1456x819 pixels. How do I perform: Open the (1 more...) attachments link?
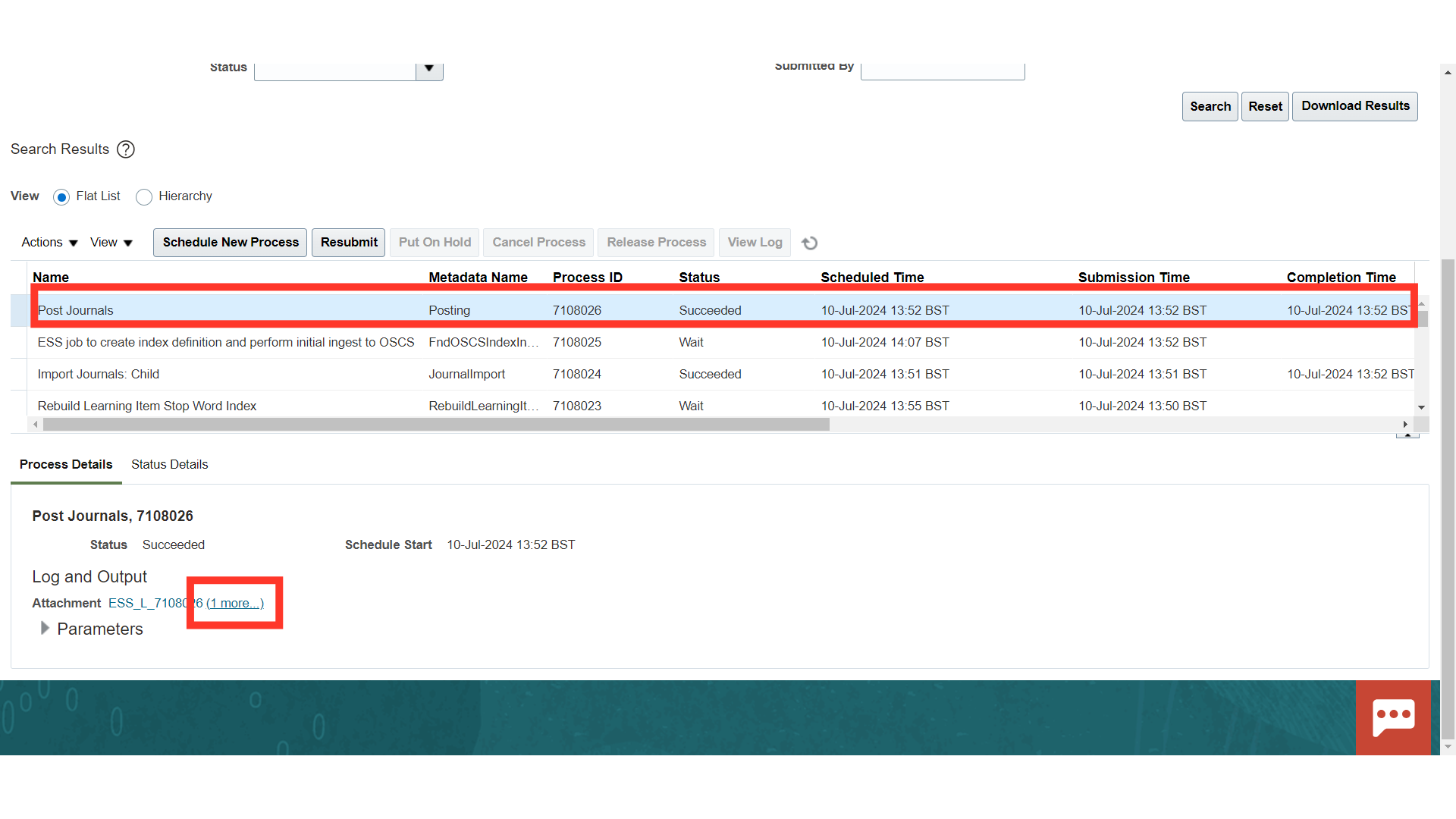(x=235, y=603)
